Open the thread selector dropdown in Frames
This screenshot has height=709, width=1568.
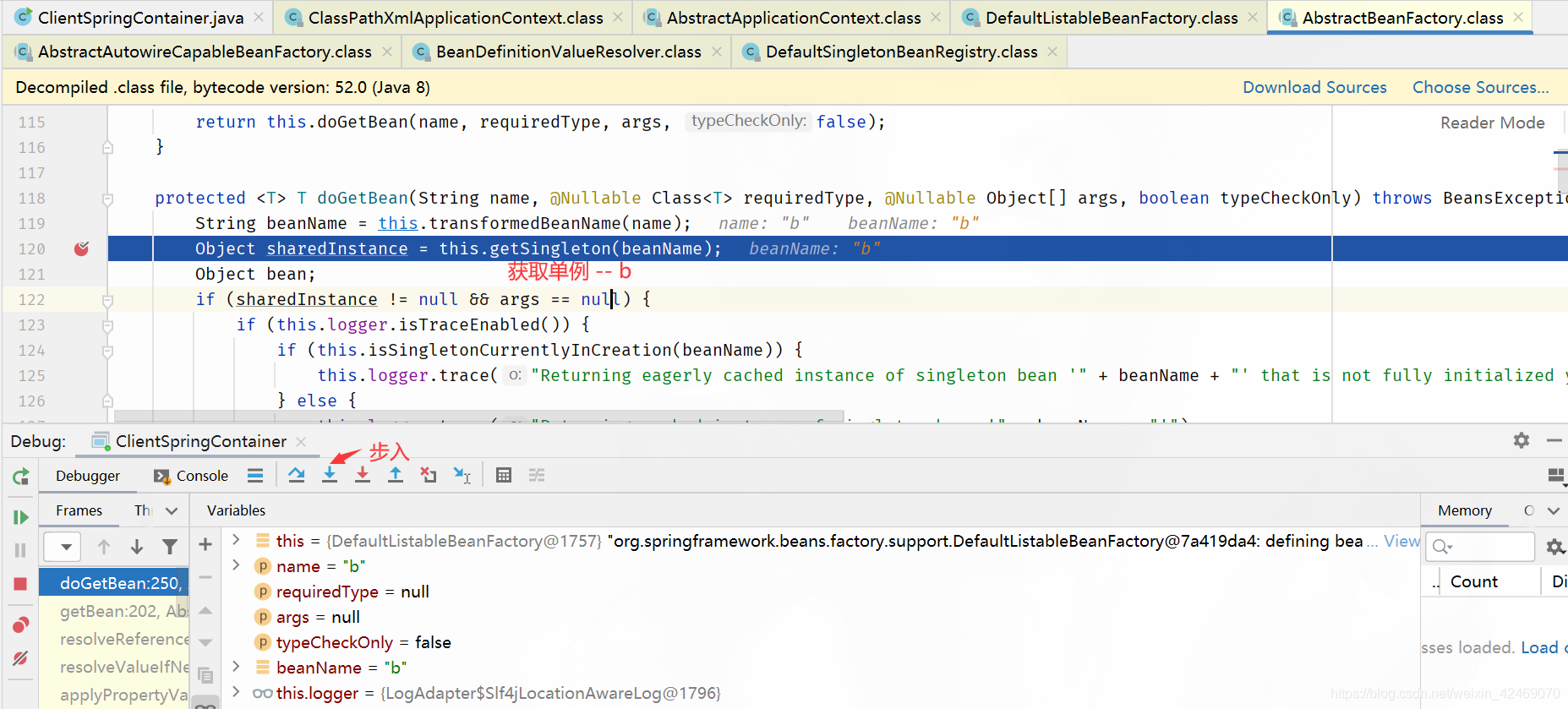click(x=63, y=547)
